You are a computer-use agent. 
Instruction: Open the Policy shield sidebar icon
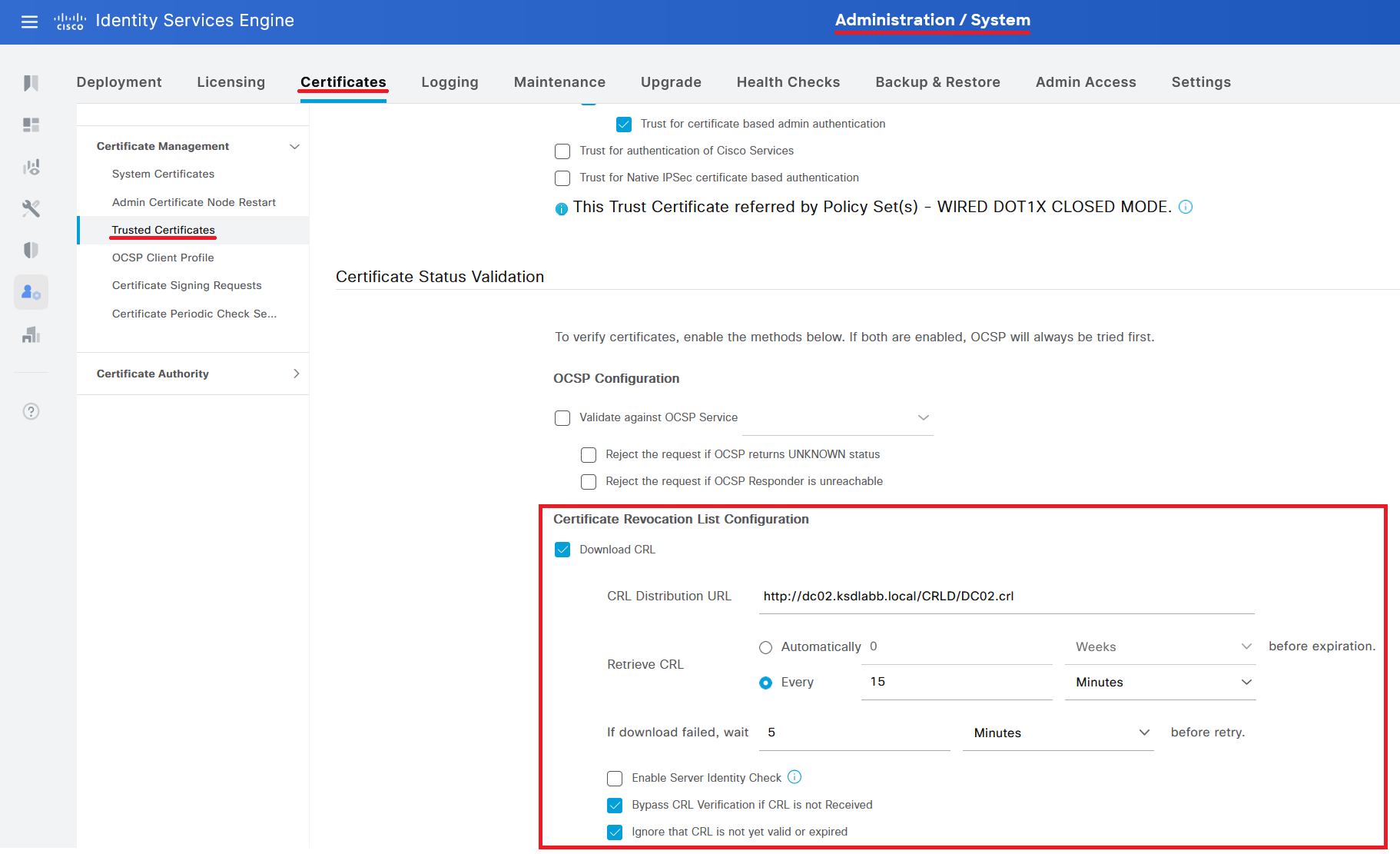pyautogui.click(x=31, y=250)
